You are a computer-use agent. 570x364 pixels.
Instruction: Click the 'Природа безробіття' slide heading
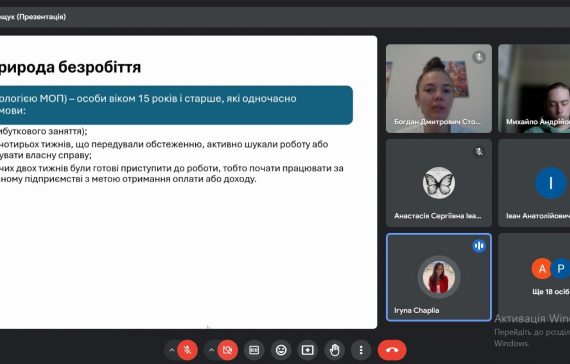pos(70,67)
